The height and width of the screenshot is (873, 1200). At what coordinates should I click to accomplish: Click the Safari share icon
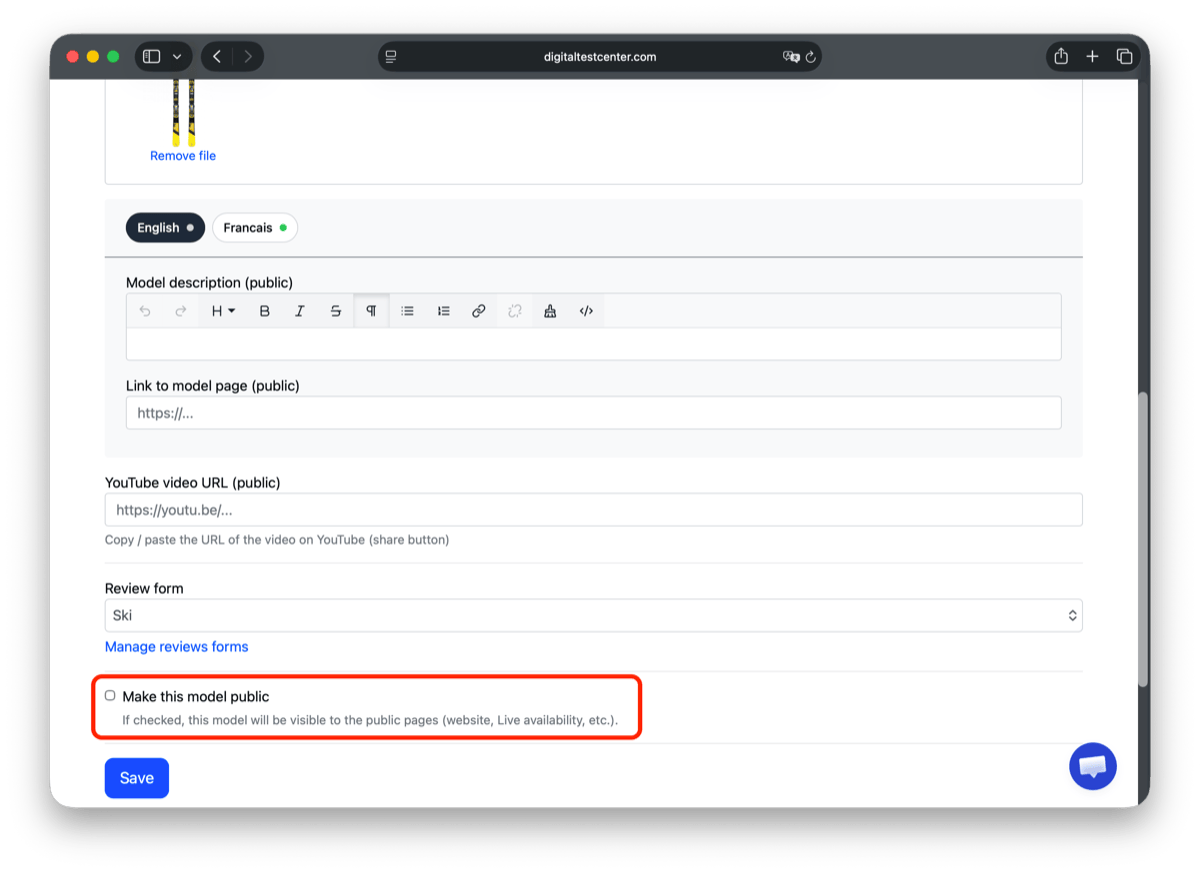pos(1061,57)
